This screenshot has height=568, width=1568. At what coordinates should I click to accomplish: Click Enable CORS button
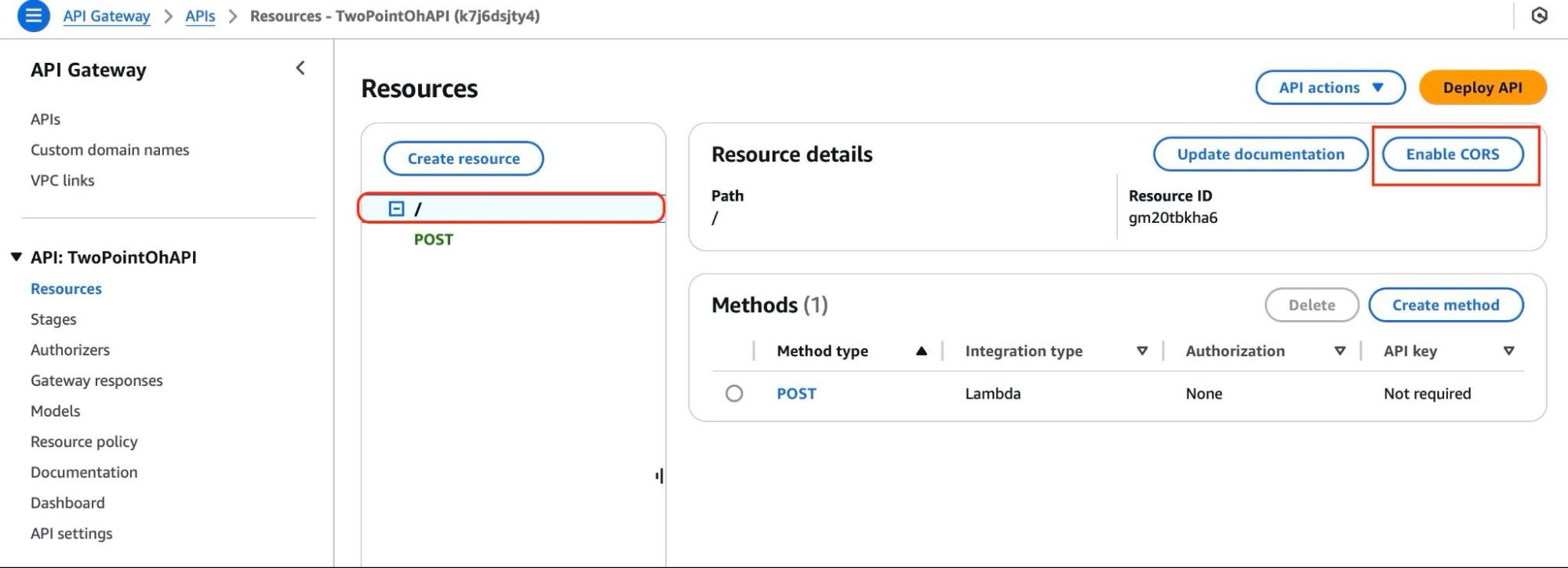(x=1452, y=154)
